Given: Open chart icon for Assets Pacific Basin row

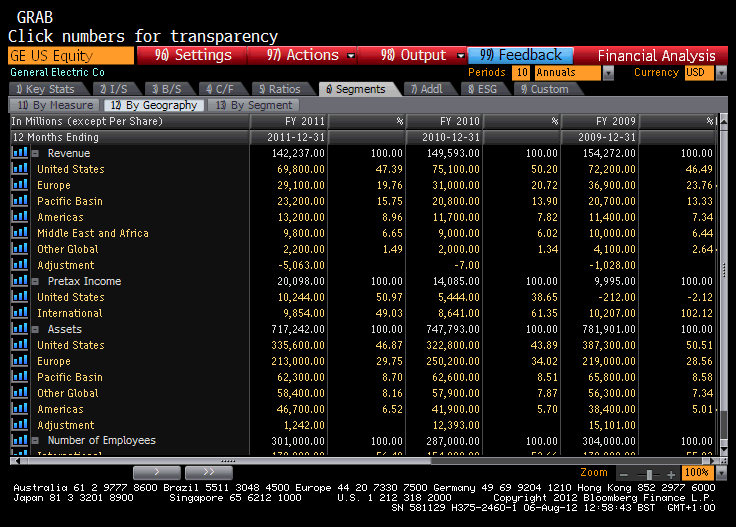Looking at the screenshot, I should tap(20, 376).
